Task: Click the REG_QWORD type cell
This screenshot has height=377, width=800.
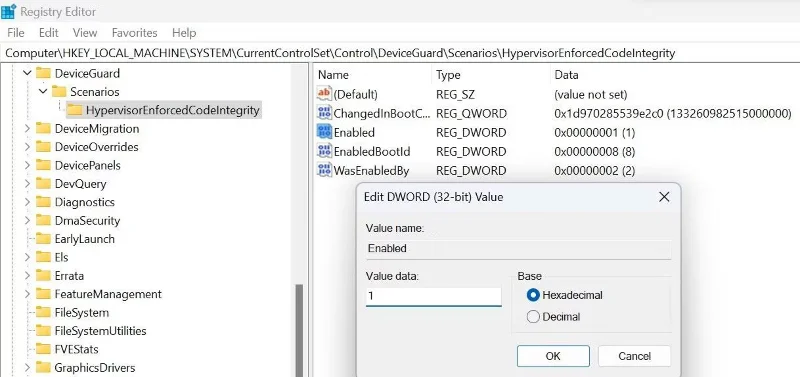Action: (471, 113)
